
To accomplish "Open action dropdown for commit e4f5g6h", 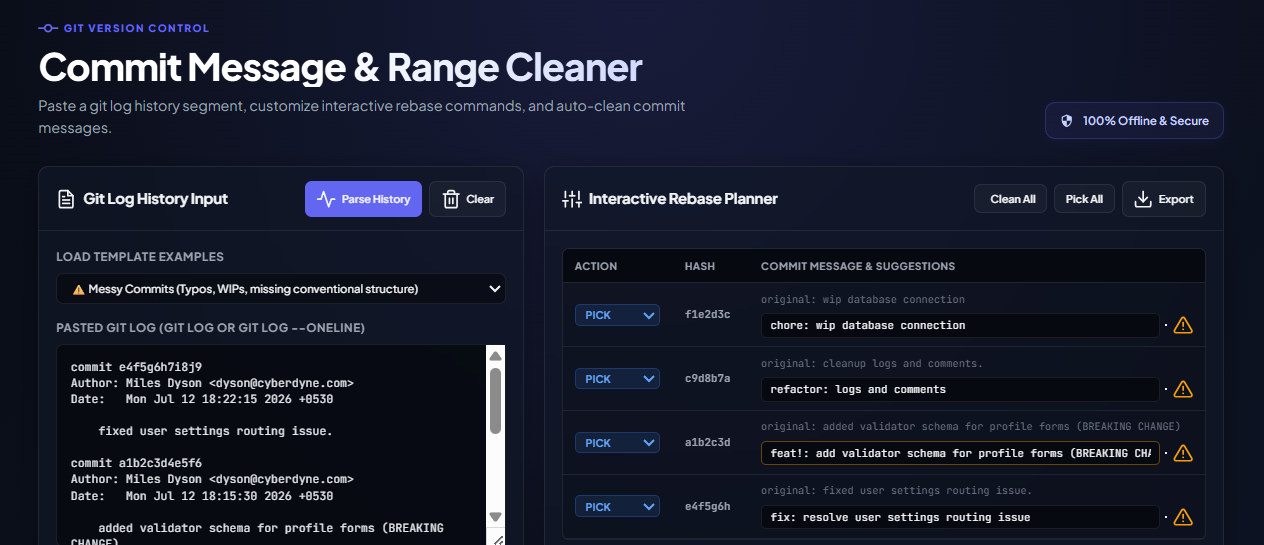I will 617,507.
